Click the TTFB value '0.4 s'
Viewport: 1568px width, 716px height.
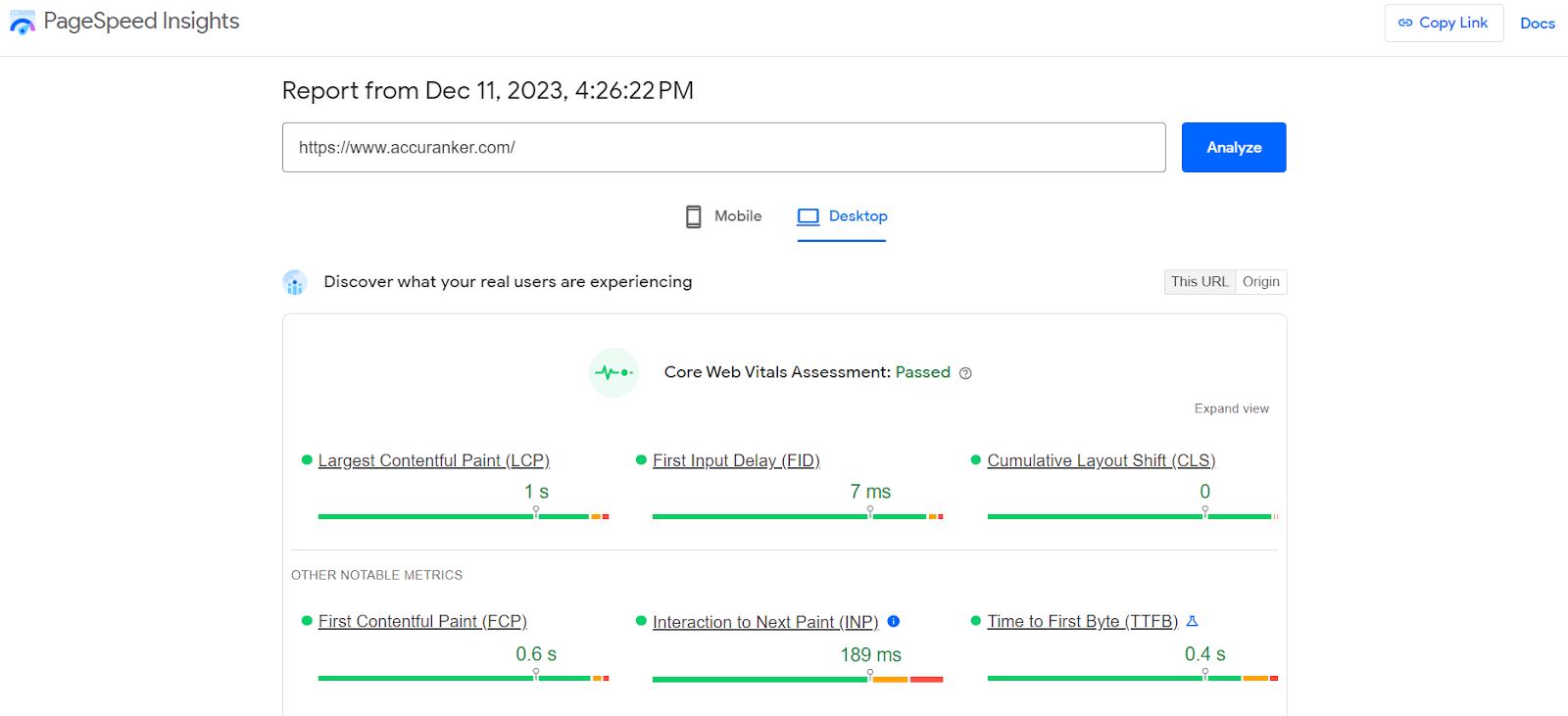pyautogui.click(x=1204, y=653)
